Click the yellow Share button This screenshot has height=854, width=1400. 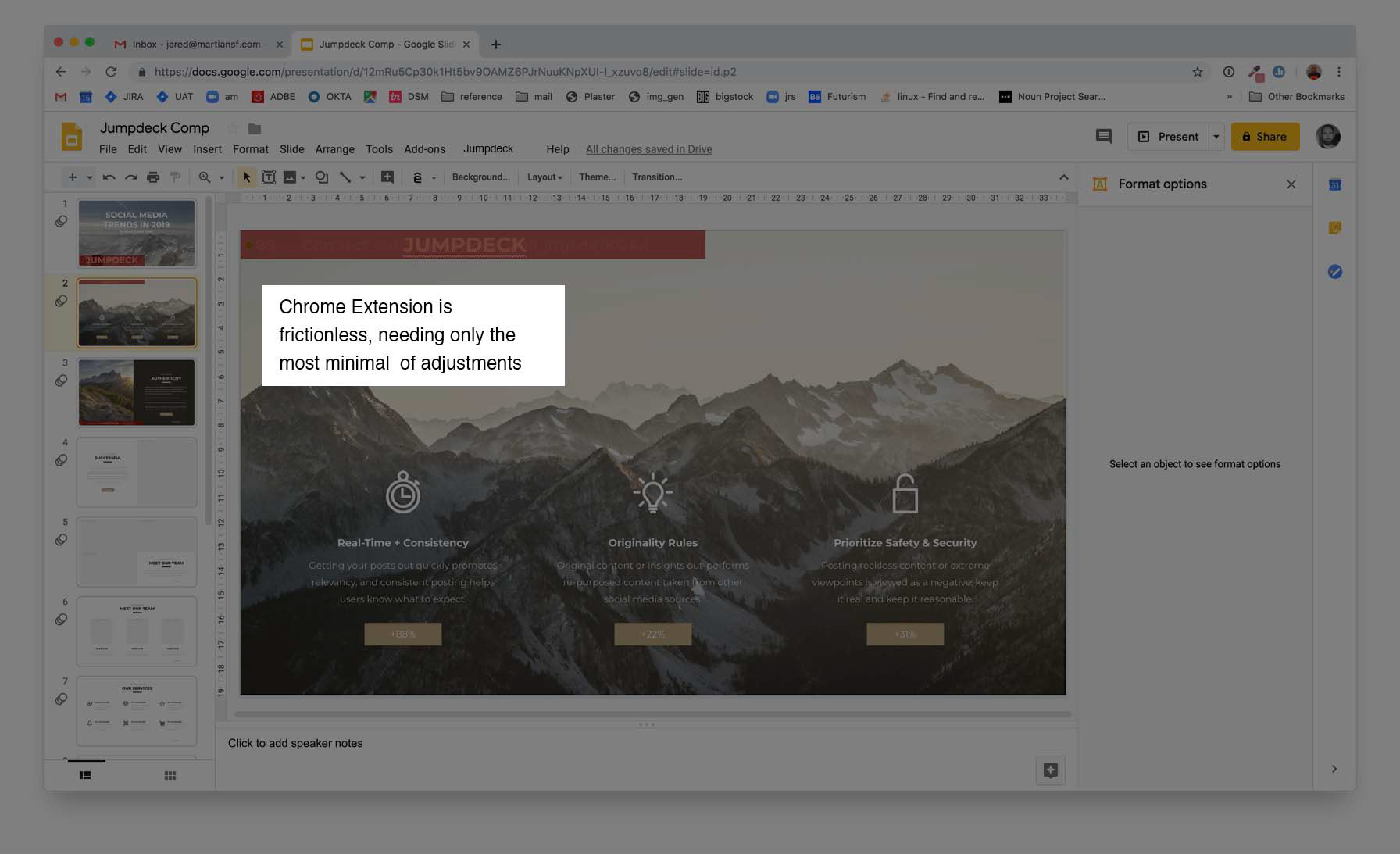pos(1265,137)
